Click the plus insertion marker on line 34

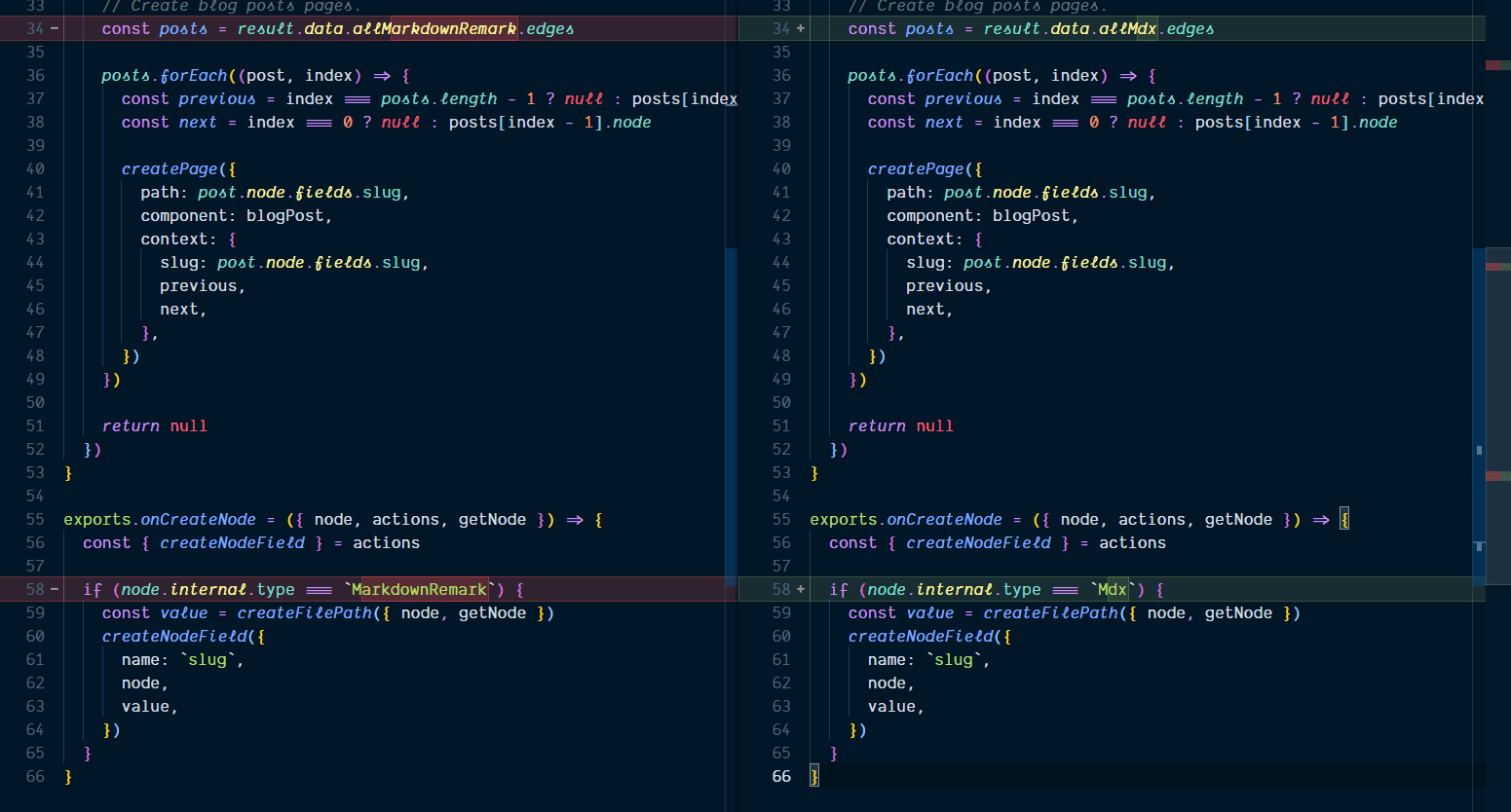[x=801, y=28]
